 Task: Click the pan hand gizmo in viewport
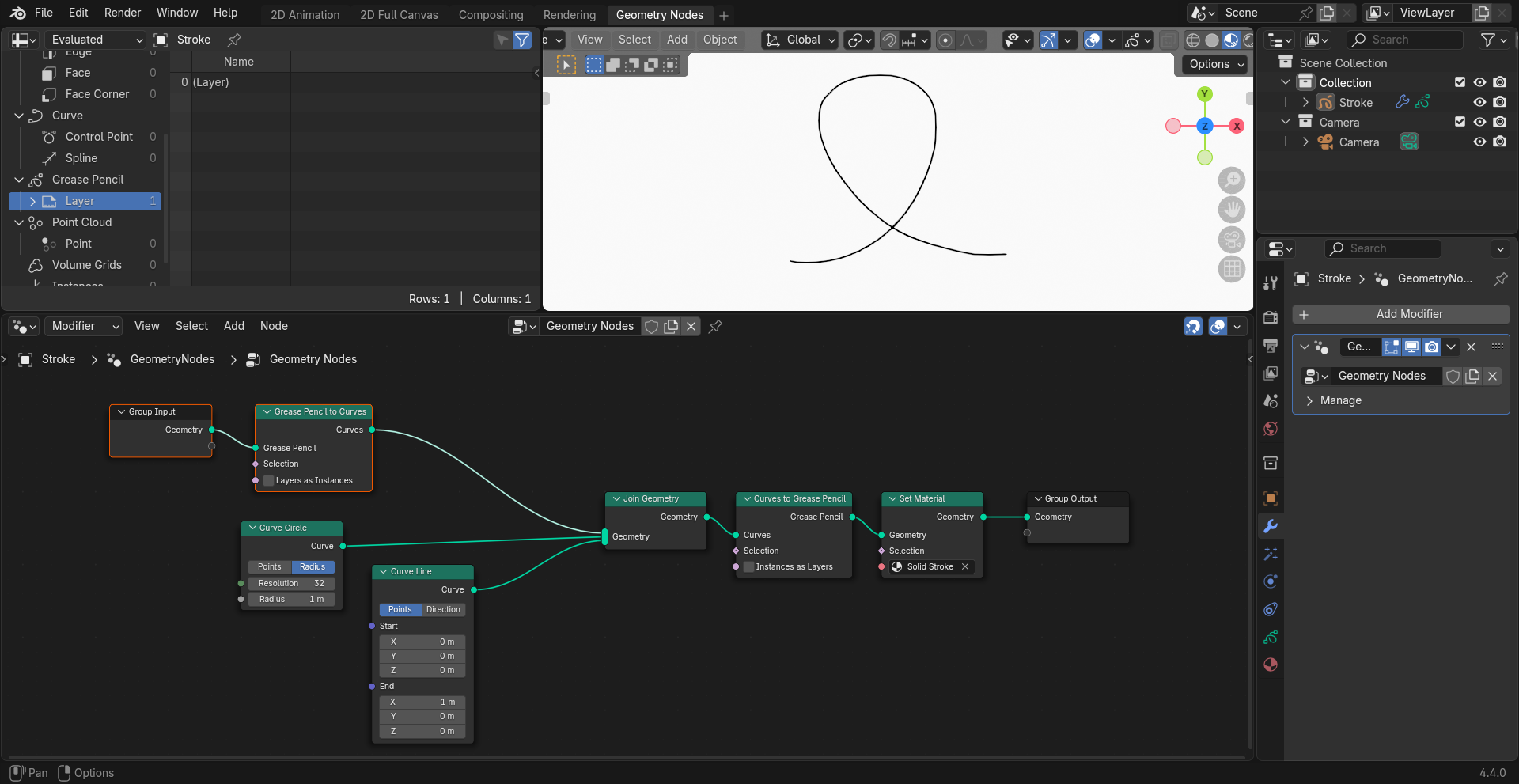1231,210
